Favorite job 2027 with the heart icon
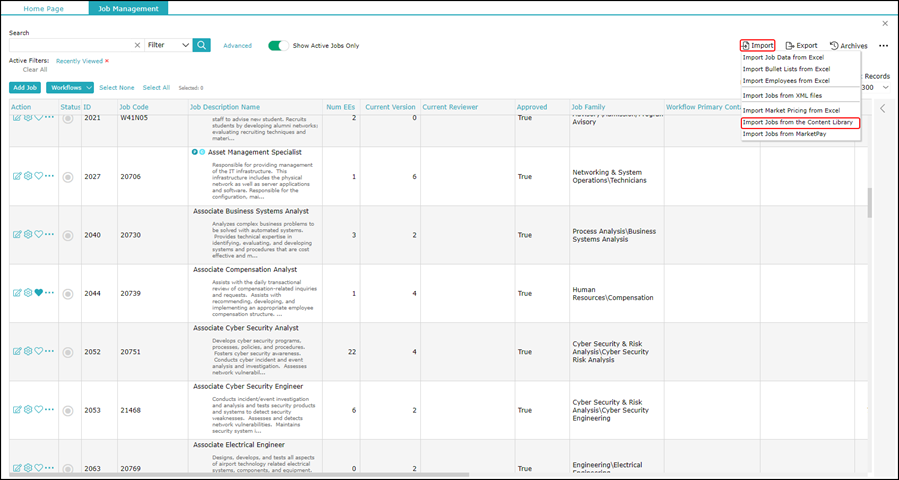899x480 pixels. point(38,176)
